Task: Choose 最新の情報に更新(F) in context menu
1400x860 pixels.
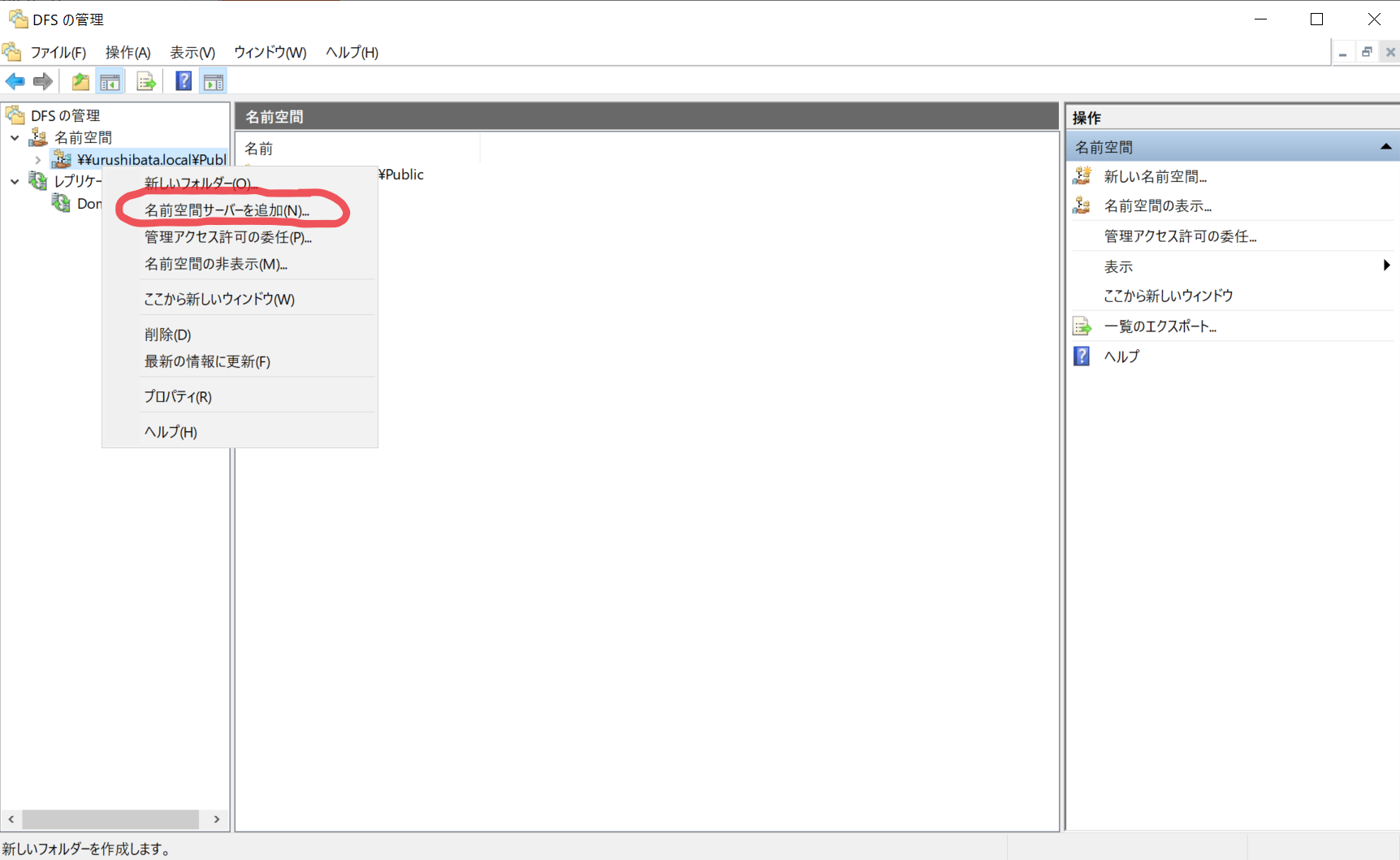Action: coord(240,361)
